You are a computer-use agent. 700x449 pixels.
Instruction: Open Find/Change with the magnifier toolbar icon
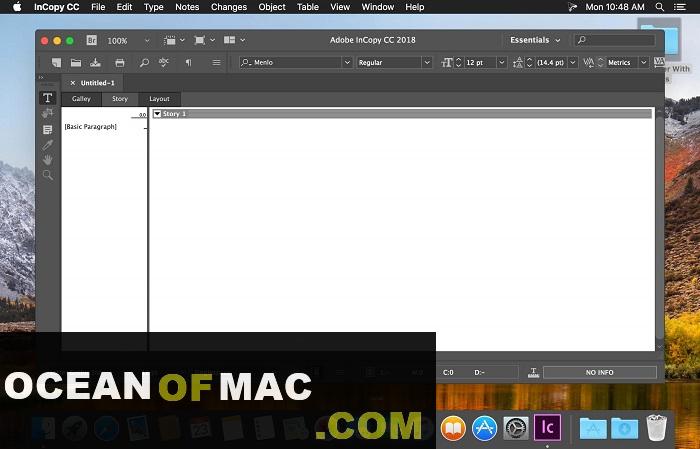[x=144, y=62]
